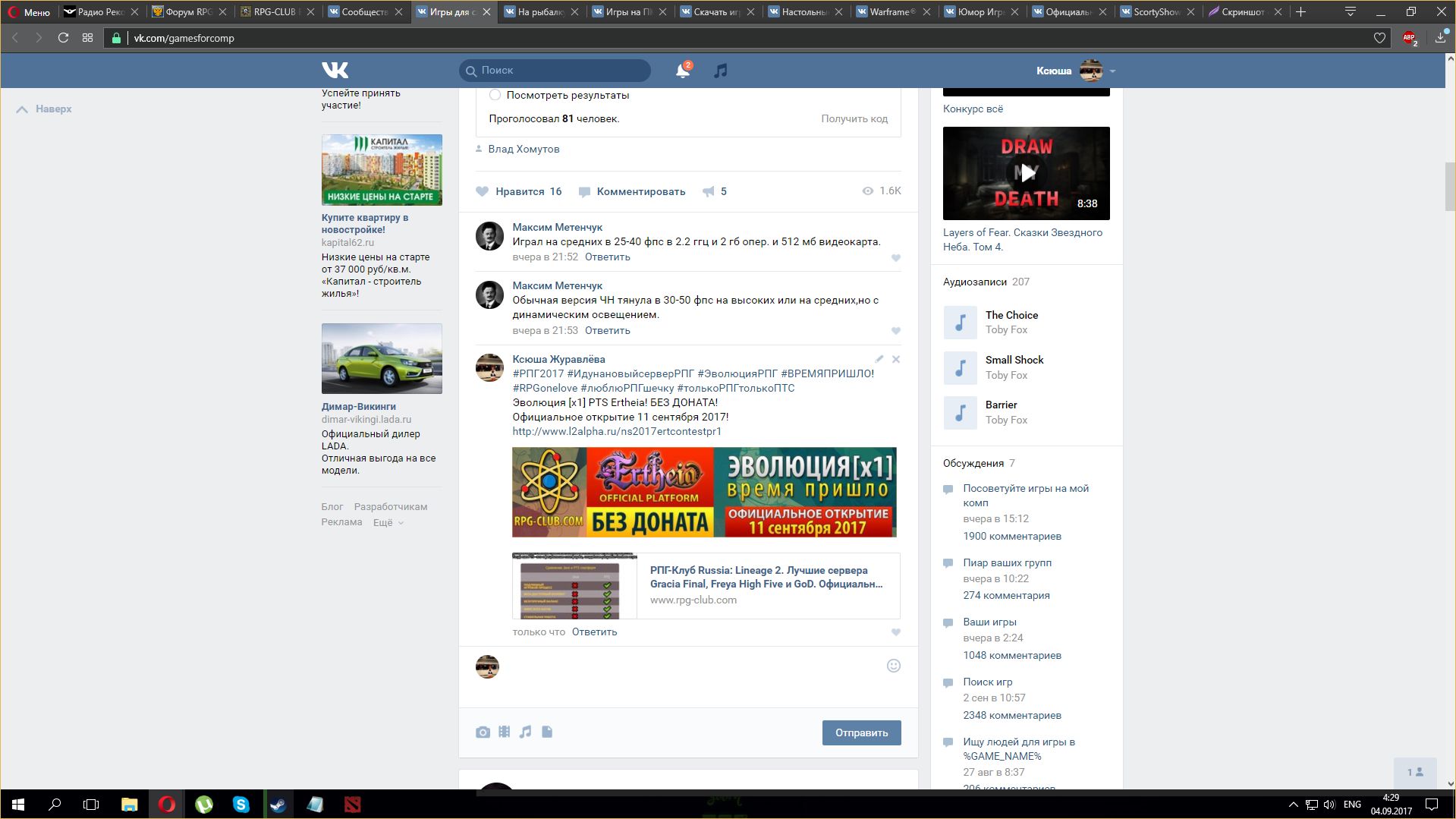This screenshot has width=1456, height=819.
Task: Open the Получить код link
Action: coord(854,118)
